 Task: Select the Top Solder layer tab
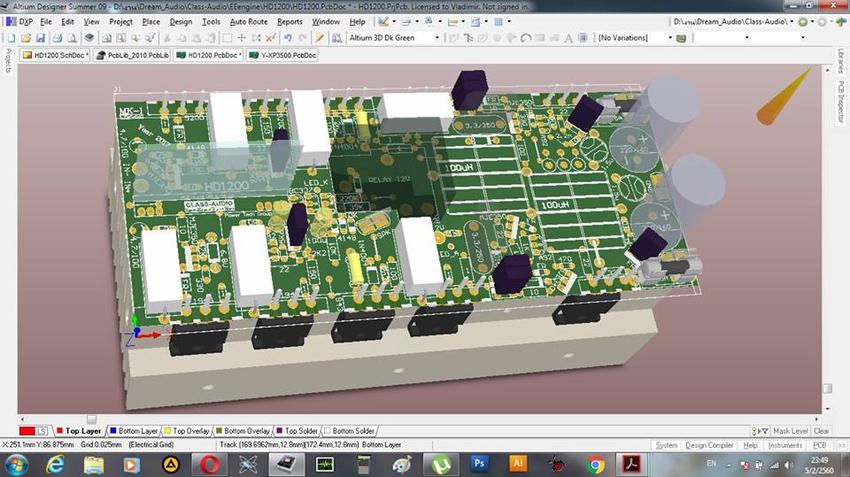(297, 431)
